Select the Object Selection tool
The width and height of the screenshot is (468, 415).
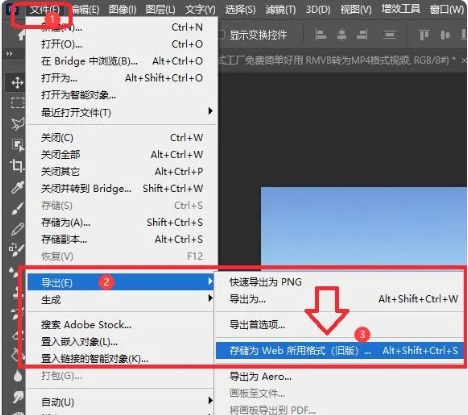coord(17,145)
